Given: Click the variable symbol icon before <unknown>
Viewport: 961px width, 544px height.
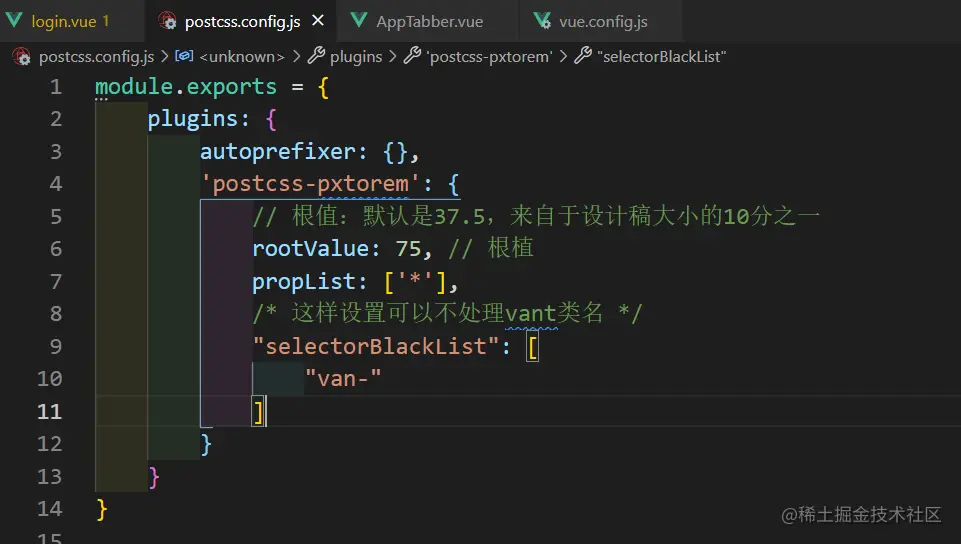Looking at the screenshot, I should click(x=184, y=56).
